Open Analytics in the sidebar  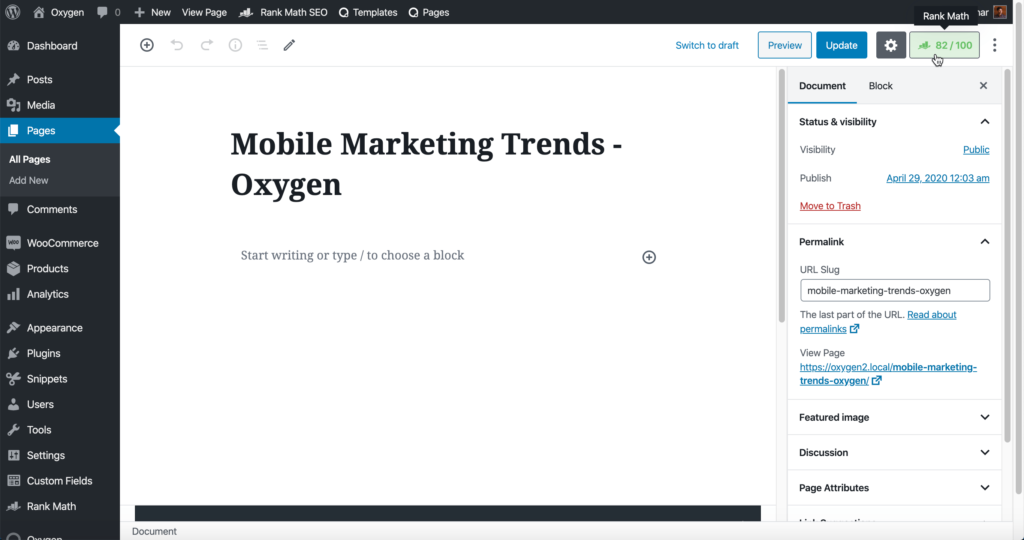[59, 294]
